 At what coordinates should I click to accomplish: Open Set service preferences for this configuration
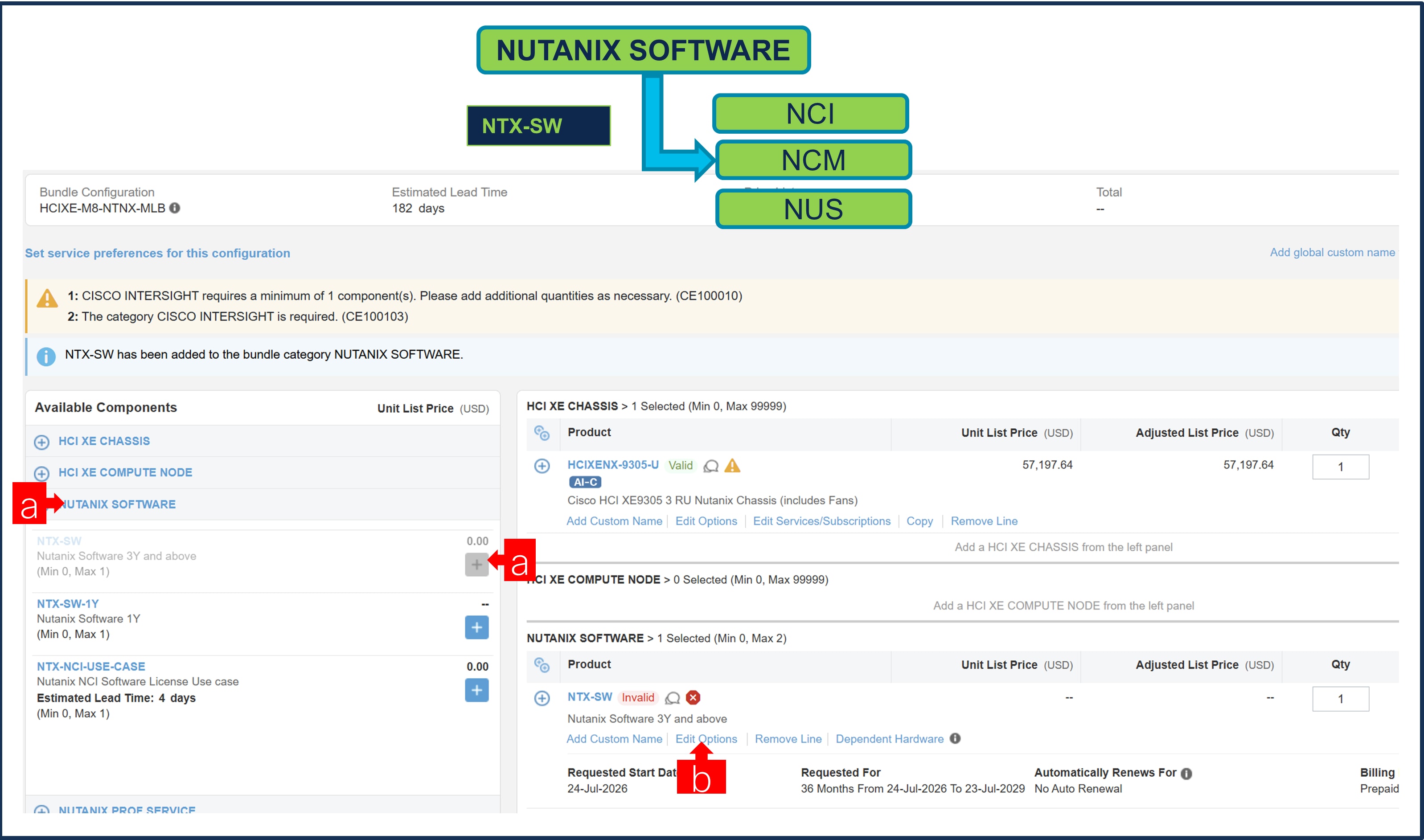point(157,253)
